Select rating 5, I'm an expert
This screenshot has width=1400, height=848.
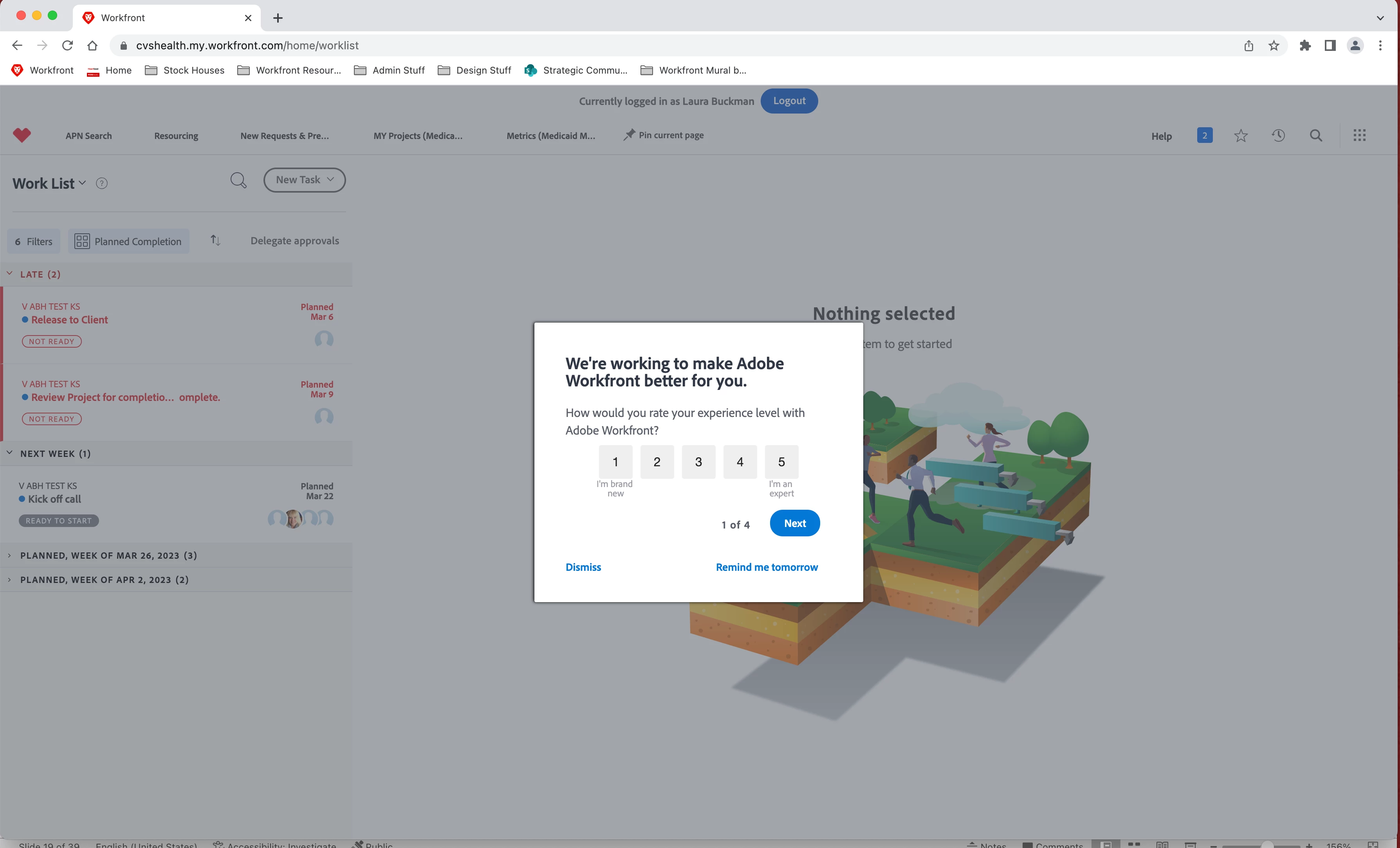[781, 462]
